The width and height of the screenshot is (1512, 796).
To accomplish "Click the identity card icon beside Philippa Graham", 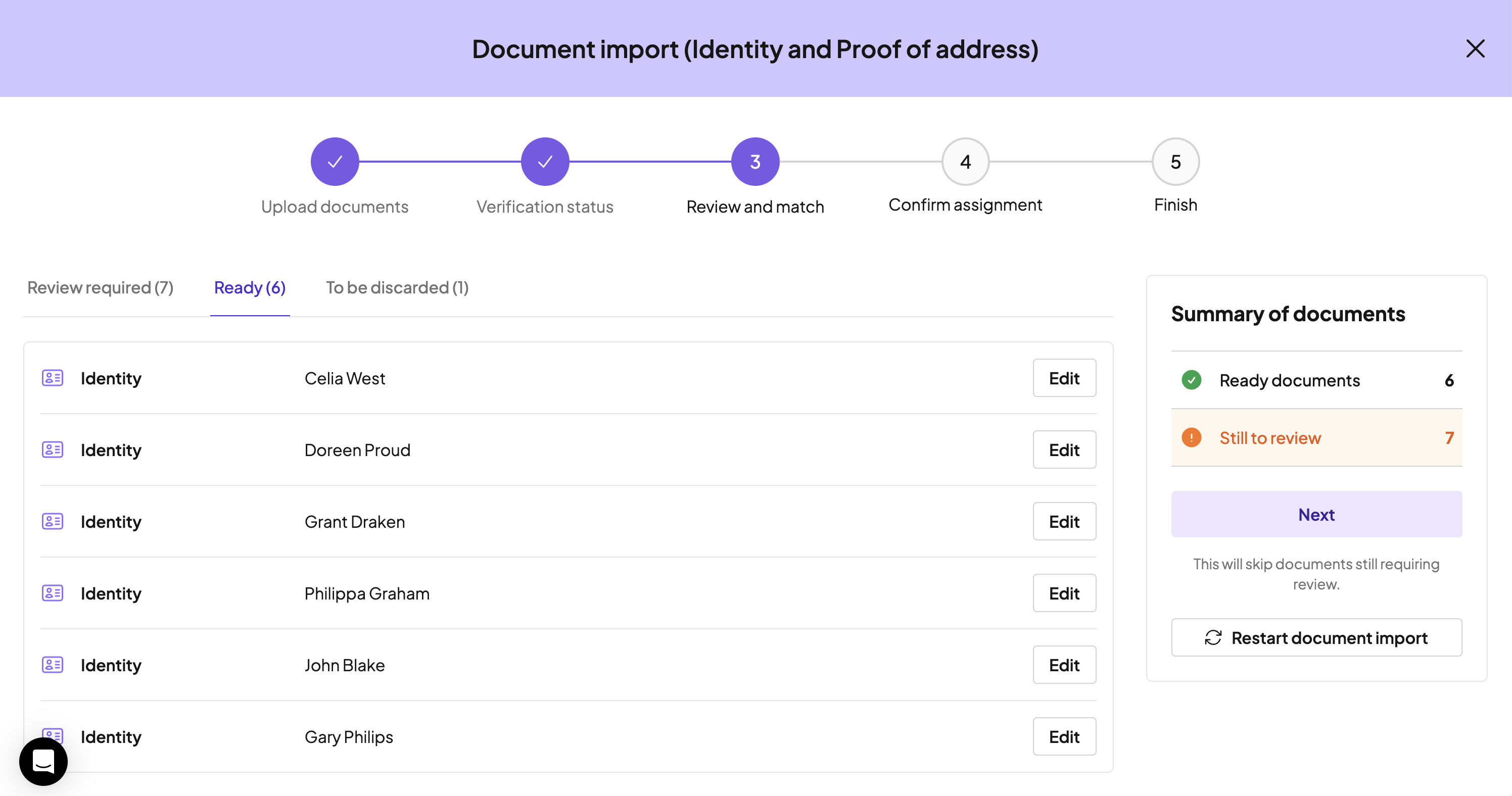I will (52, 593).
